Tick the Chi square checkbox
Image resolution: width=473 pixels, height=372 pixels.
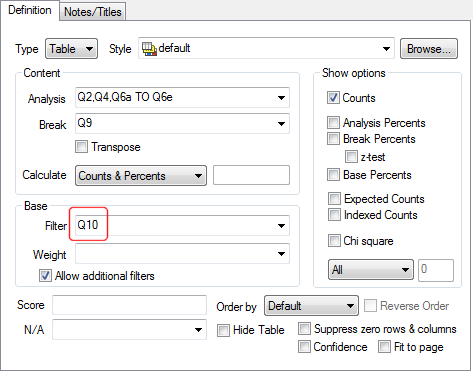pos(334,240)
